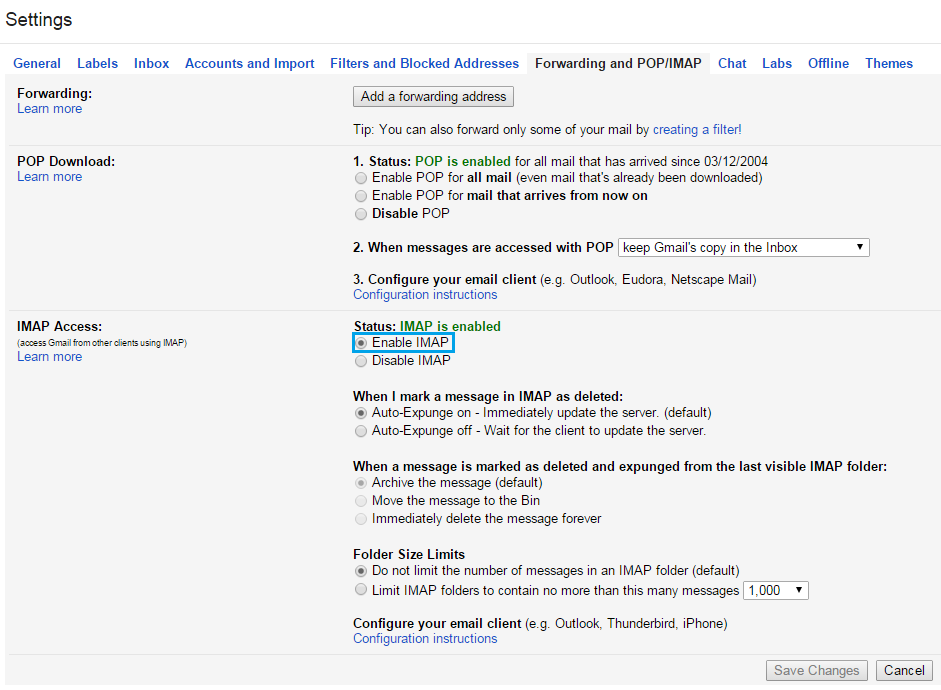Click Learn more under IMAP Access
This screenshot has width=941, height=690.
tap(49, 357)
